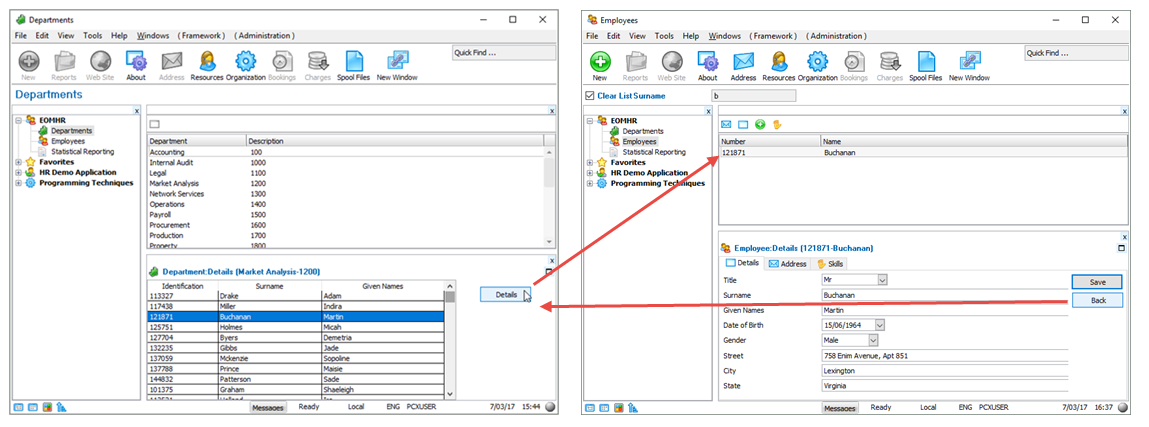Switch to the Address tab
1149x427 pixels.
click(x=787, y=264)
